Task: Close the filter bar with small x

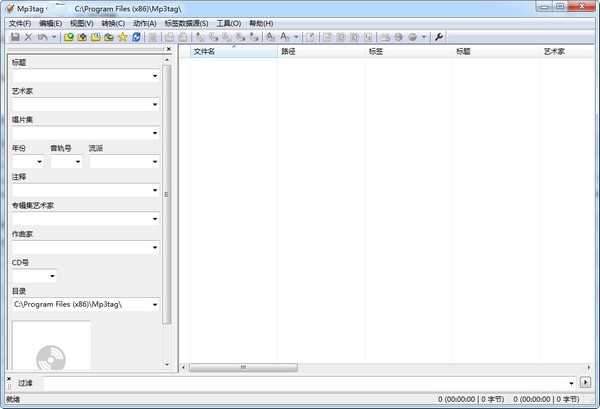Action: point(11,381)
